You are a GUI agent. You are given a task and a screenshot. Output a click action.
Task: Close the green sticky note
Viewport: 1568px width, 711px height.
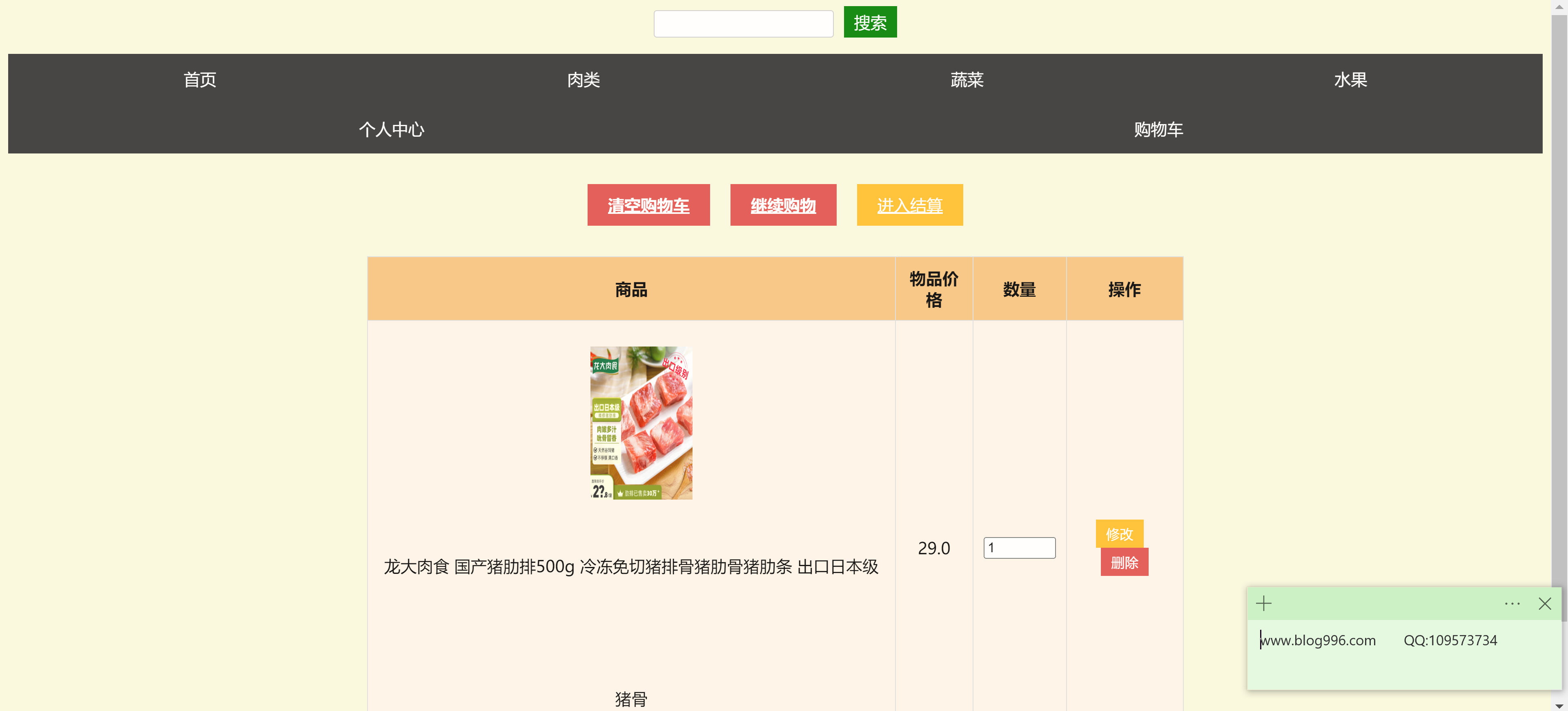[1544, 603]
